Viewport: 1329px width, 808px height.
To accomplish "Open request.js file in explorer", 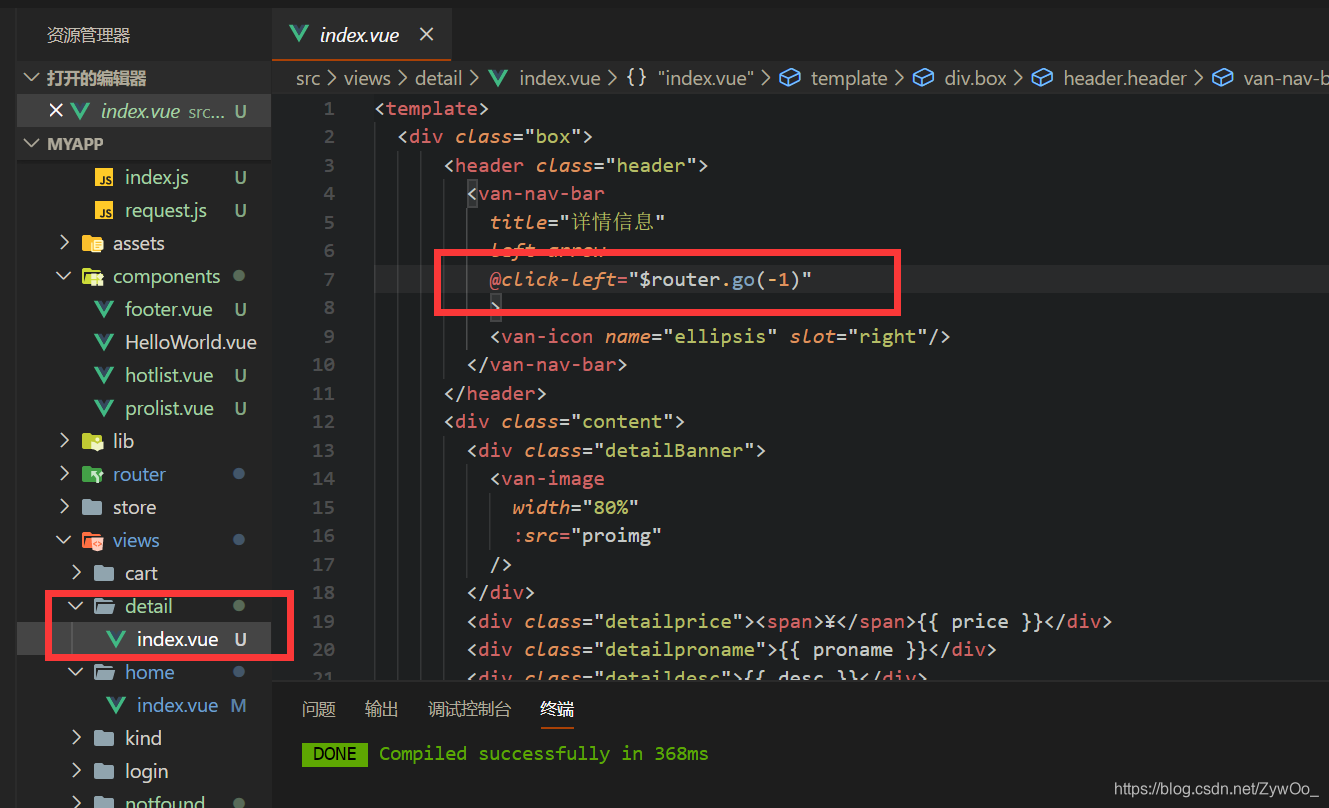I will tap(165, 210).
